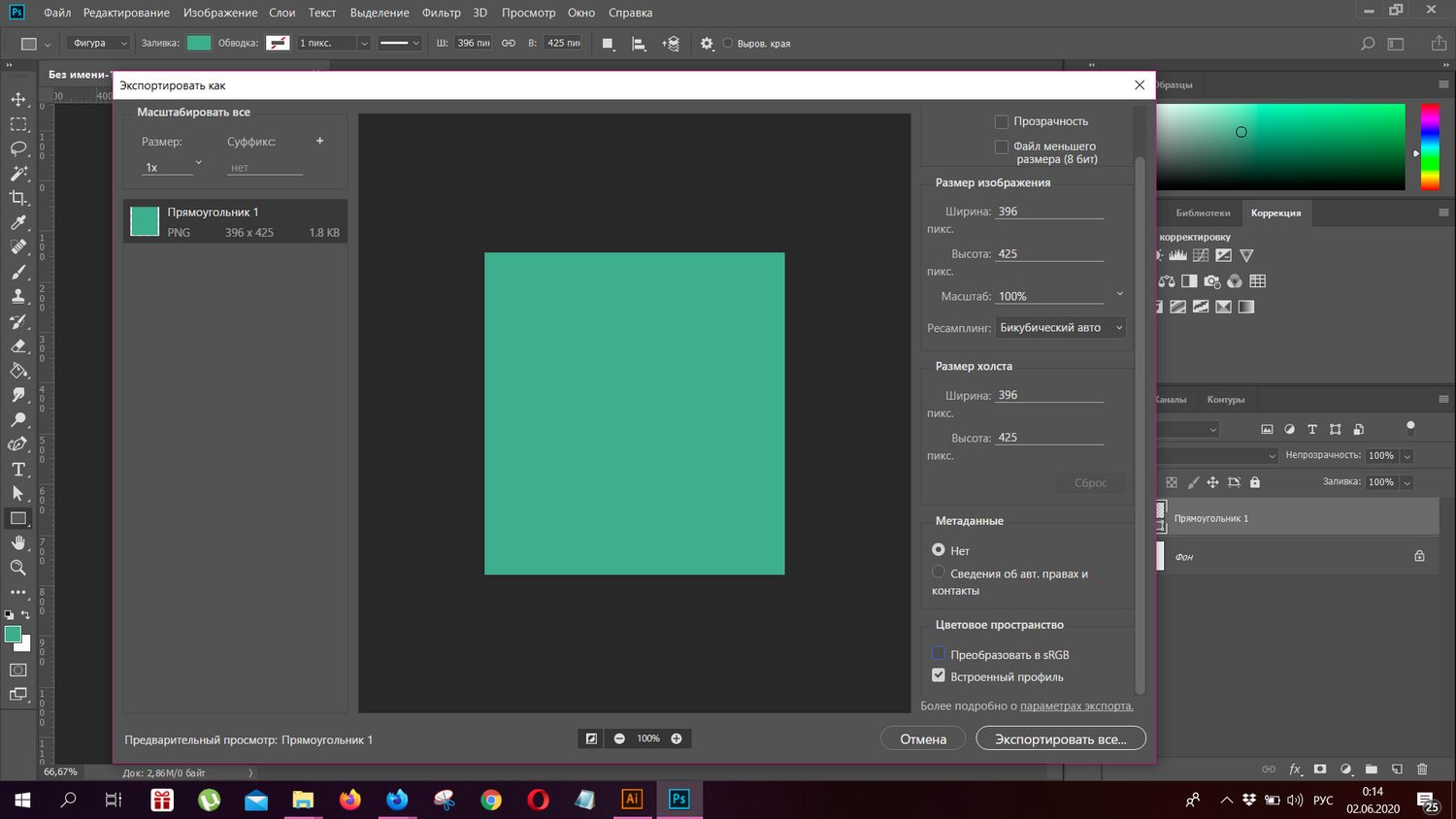Image resolution: width=1456 pixels, height=819 pixels.
Task: Switch to the Библиотеки tab
Action: coord(1203,213)
